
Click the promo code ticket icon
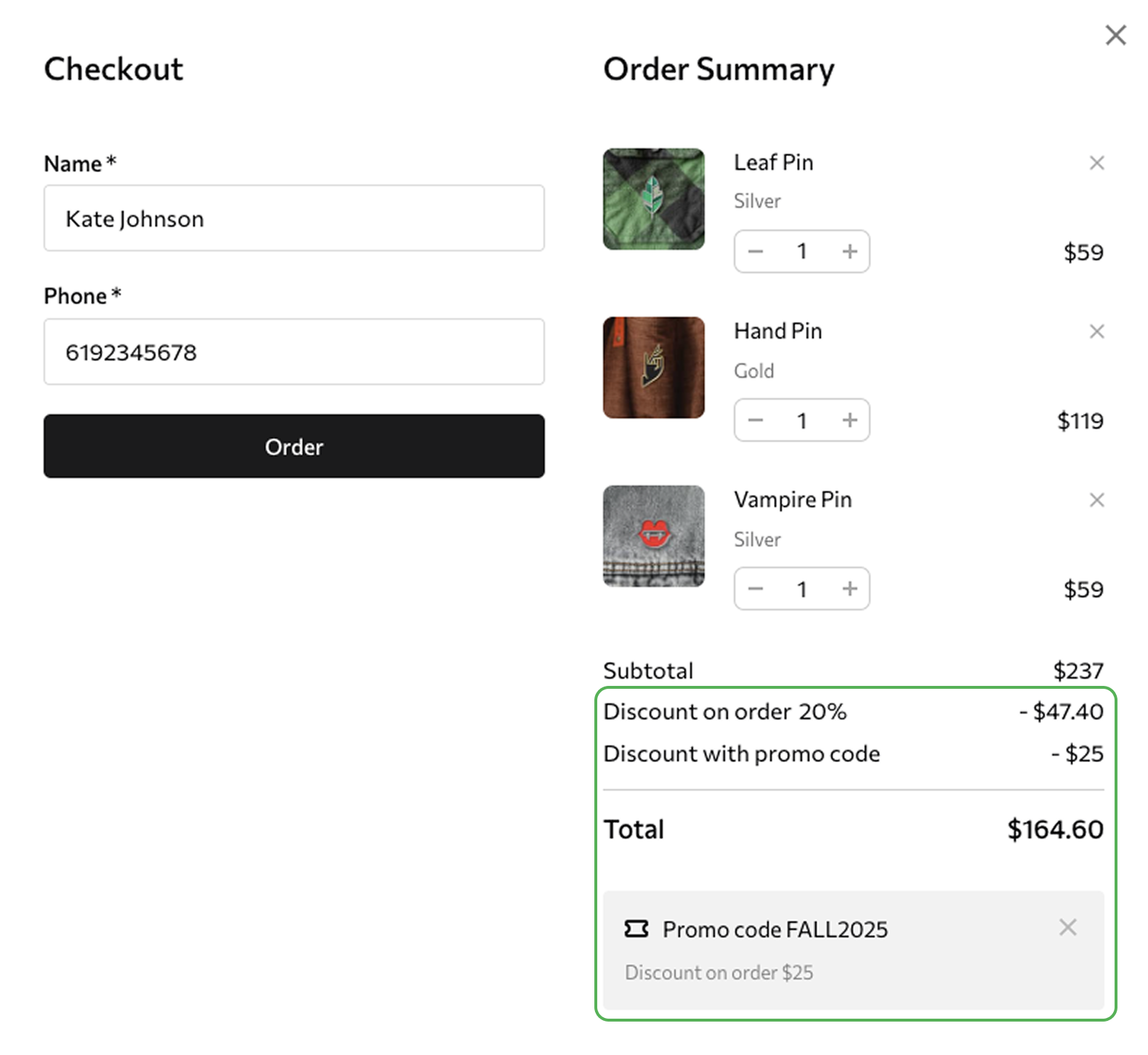tap(636, 929)
